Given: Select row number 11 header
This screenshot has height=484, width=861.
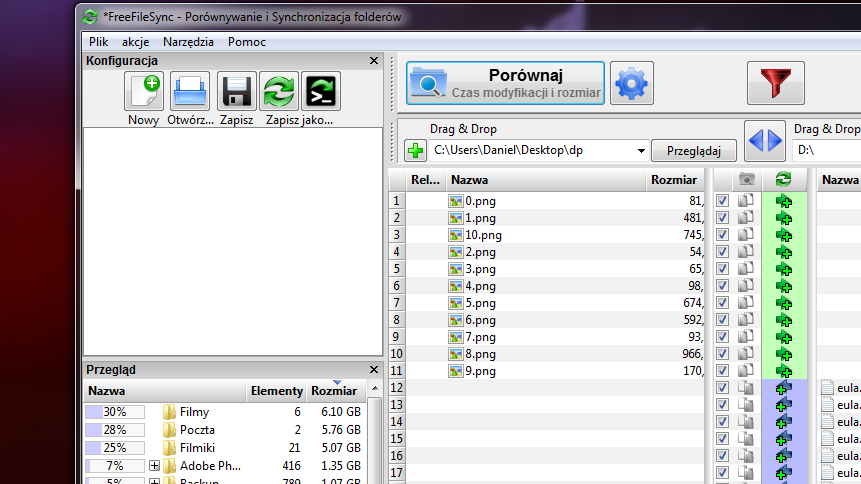Looking at the screenshot, I should click(x=396, y=371).
